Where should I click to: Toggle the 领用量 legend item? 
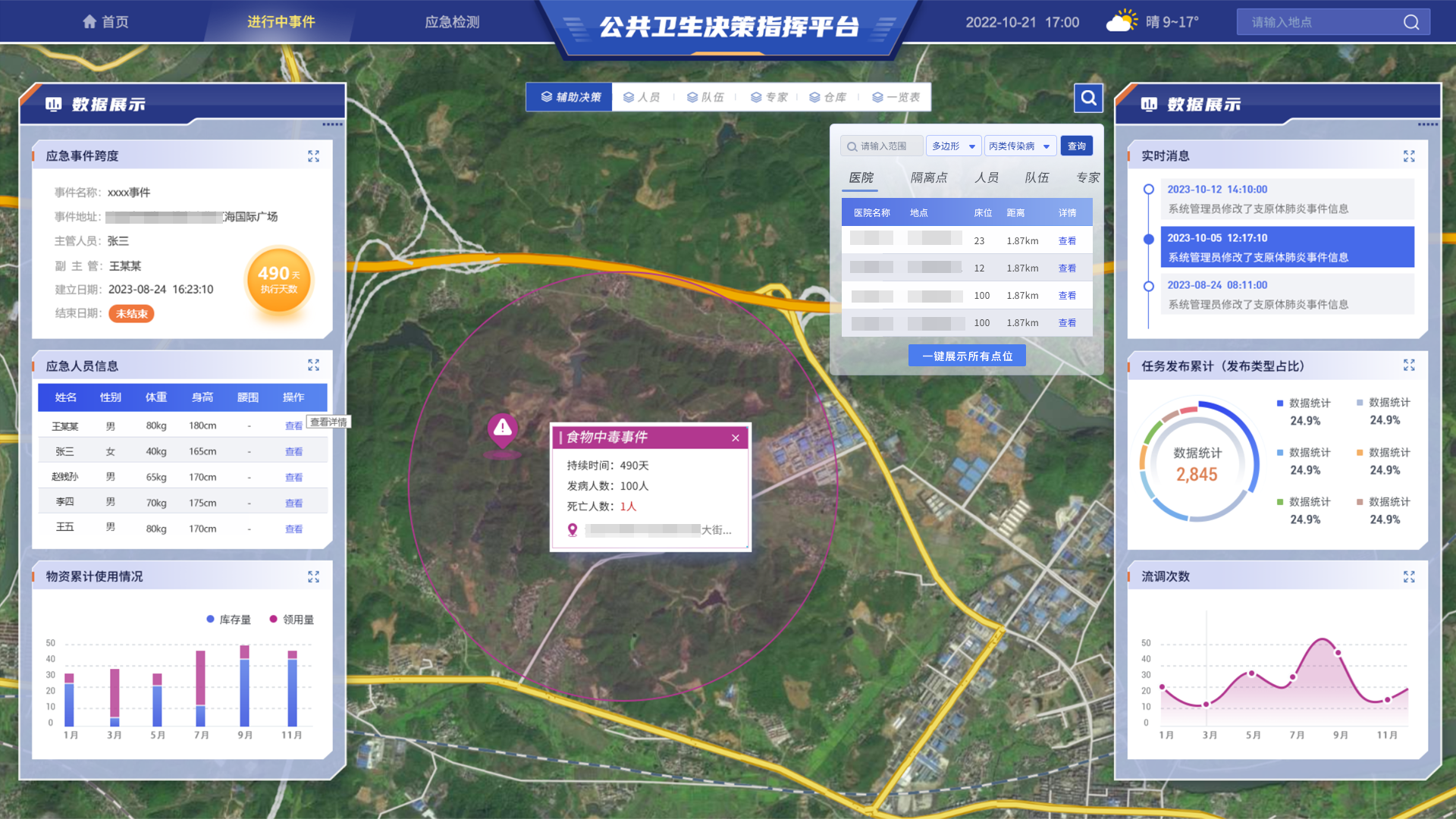coord(291,620)
